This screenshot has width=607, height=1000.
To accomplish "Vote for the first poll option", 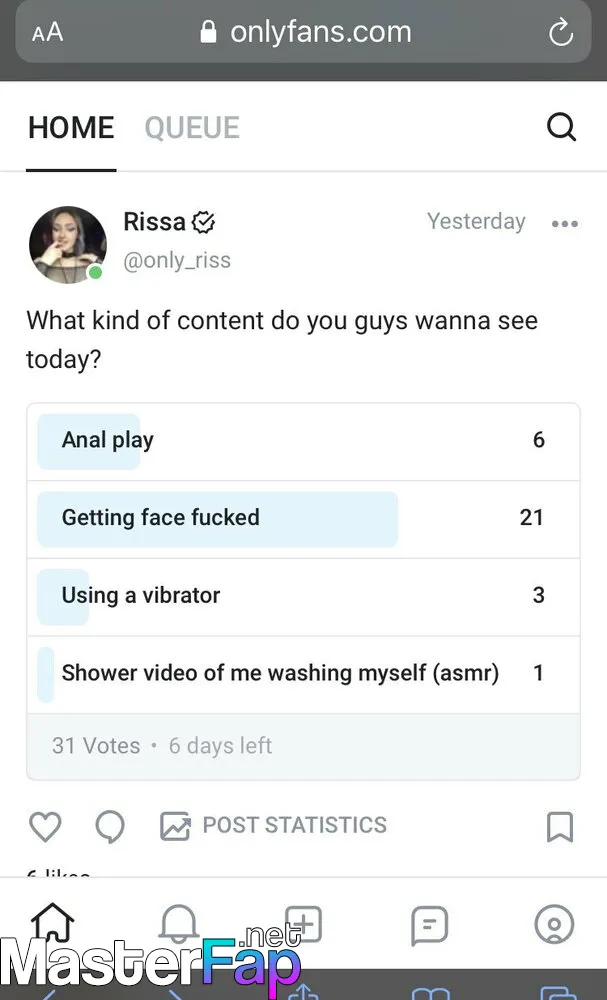I will 304,441.
